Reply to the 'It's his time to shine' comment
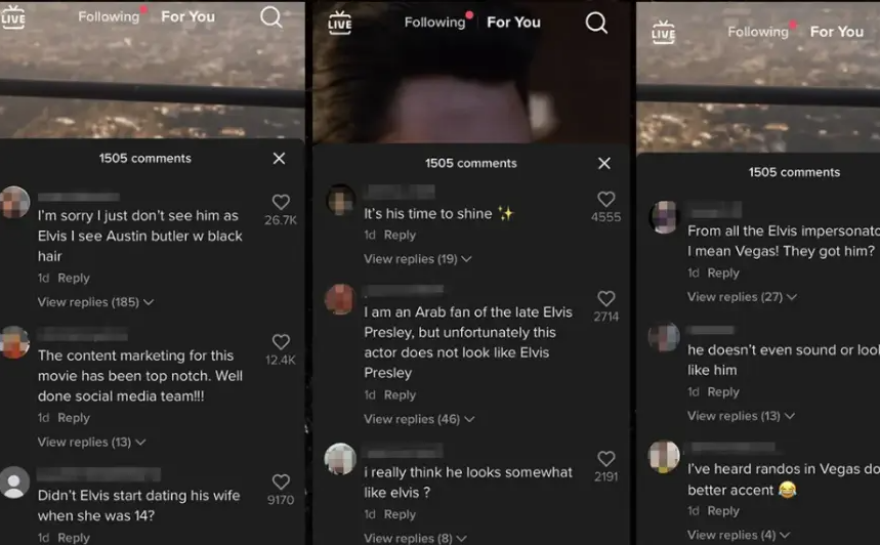880x545 pixels. [x=400, y=235]
